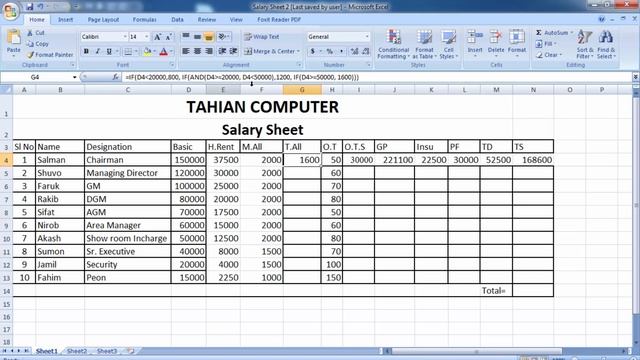Apply Accounting dollar number format
Screen dimensions: 640x360
click(x=312, y=51)
